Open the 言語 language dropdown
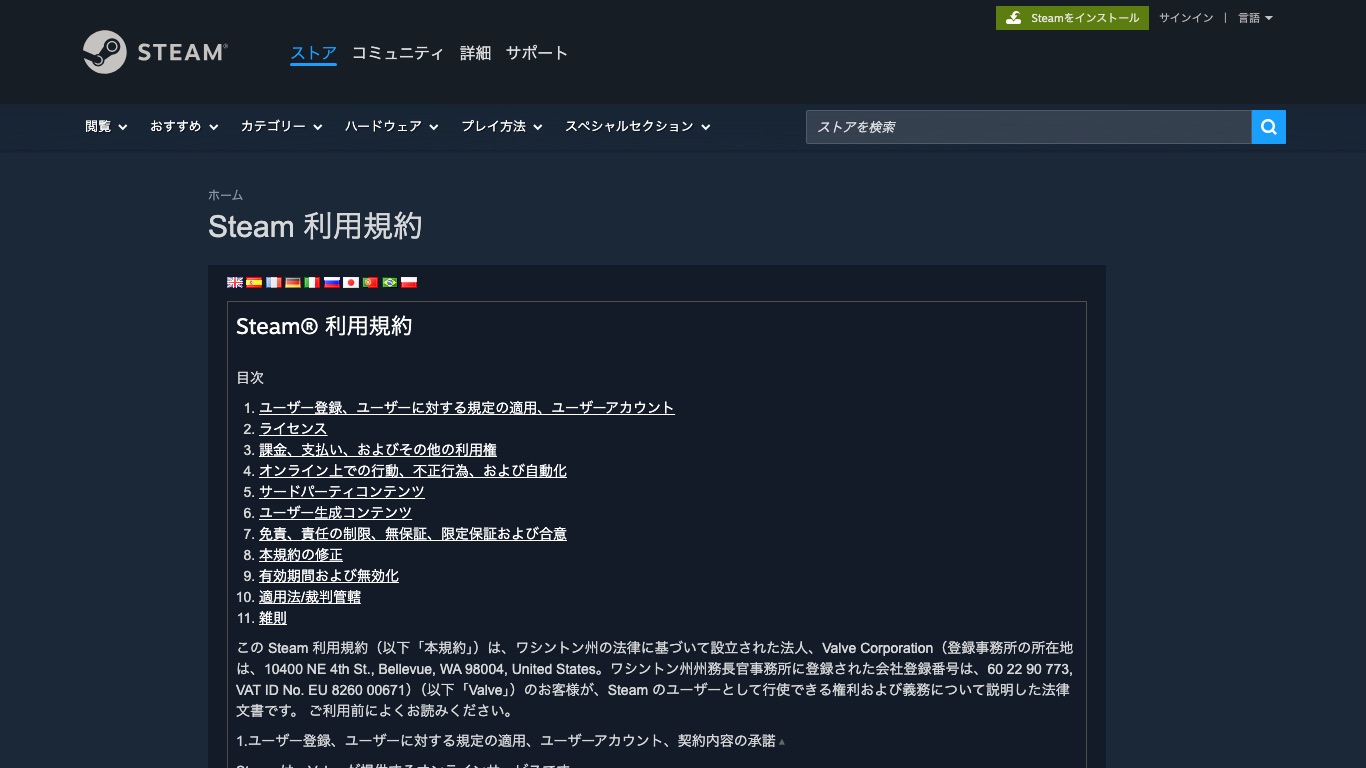Viewport: 1366px width, 768px height. click(x=1255, y=18)
